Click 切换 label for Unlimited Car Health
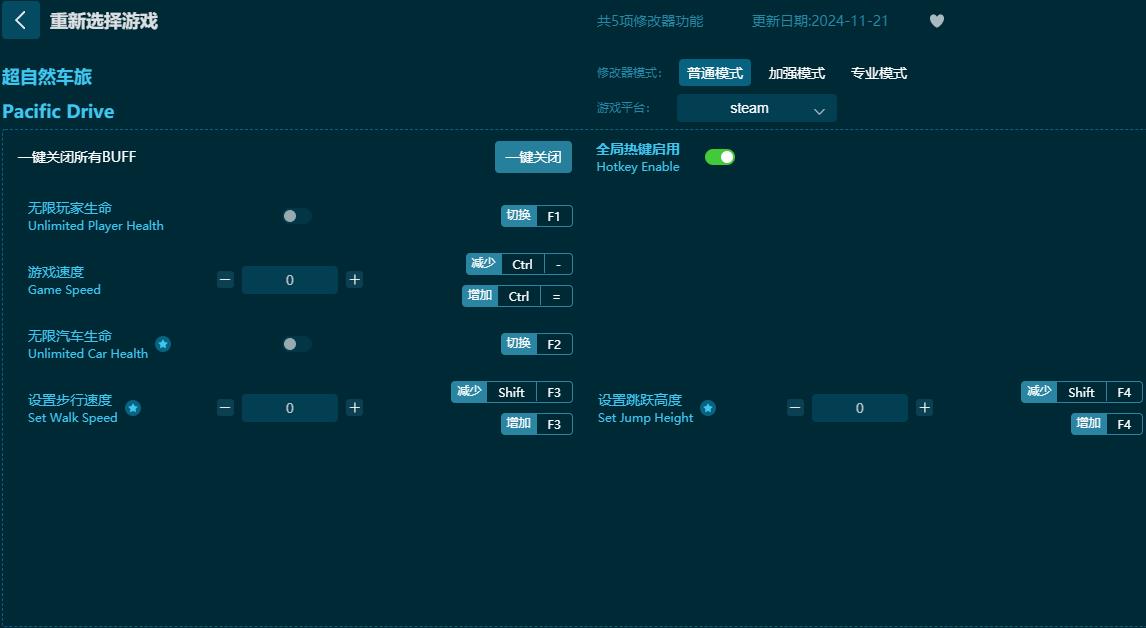 (519, 344)
